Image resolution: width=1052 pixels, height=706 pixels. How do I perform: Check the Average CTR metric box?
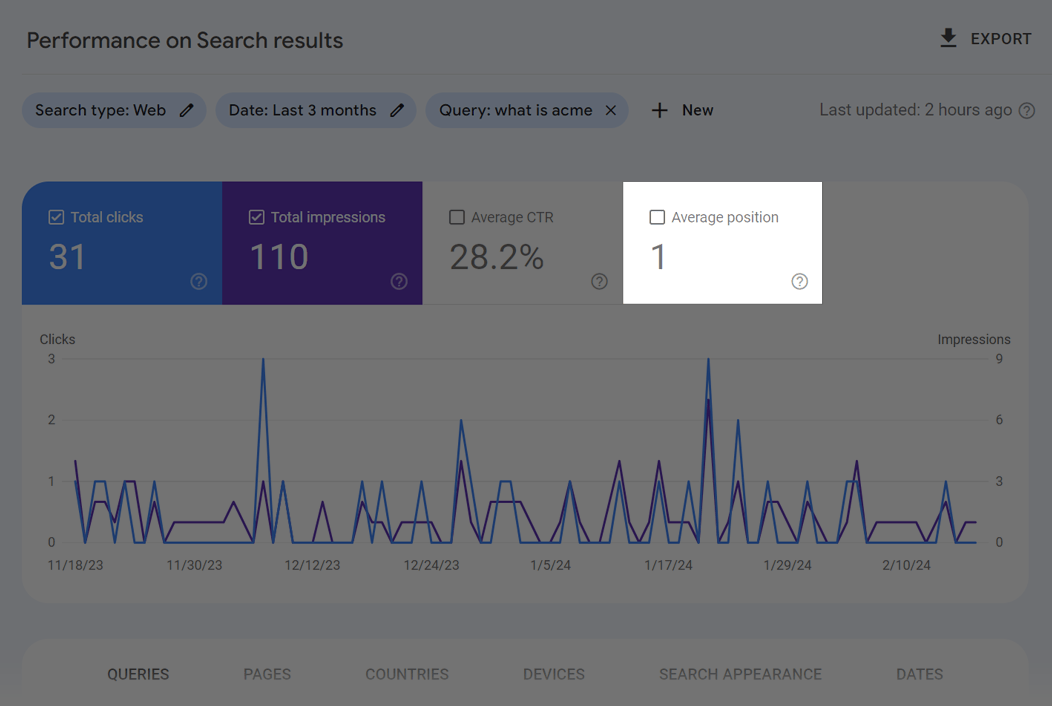click(x=457, y=217)
